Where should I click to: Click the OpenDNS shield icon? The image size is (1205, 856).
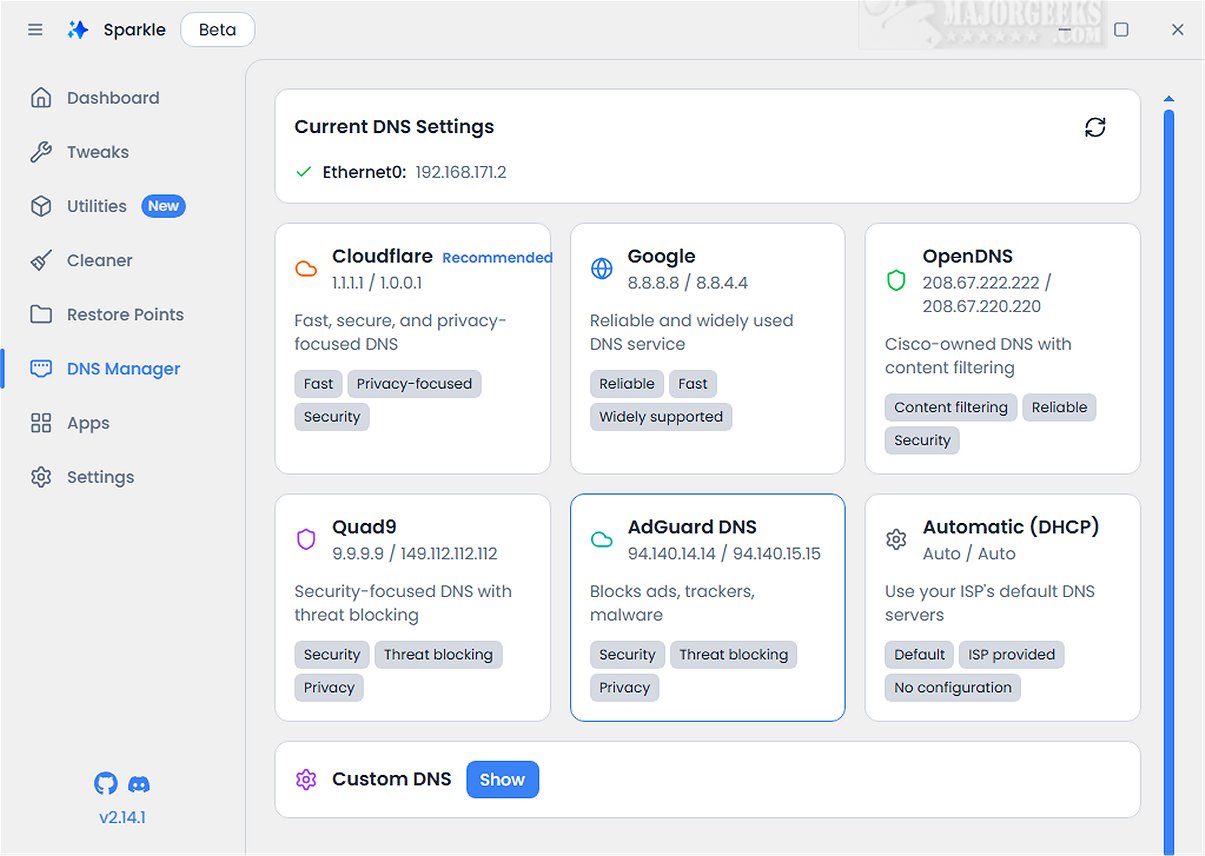click(x=896, y=281)
